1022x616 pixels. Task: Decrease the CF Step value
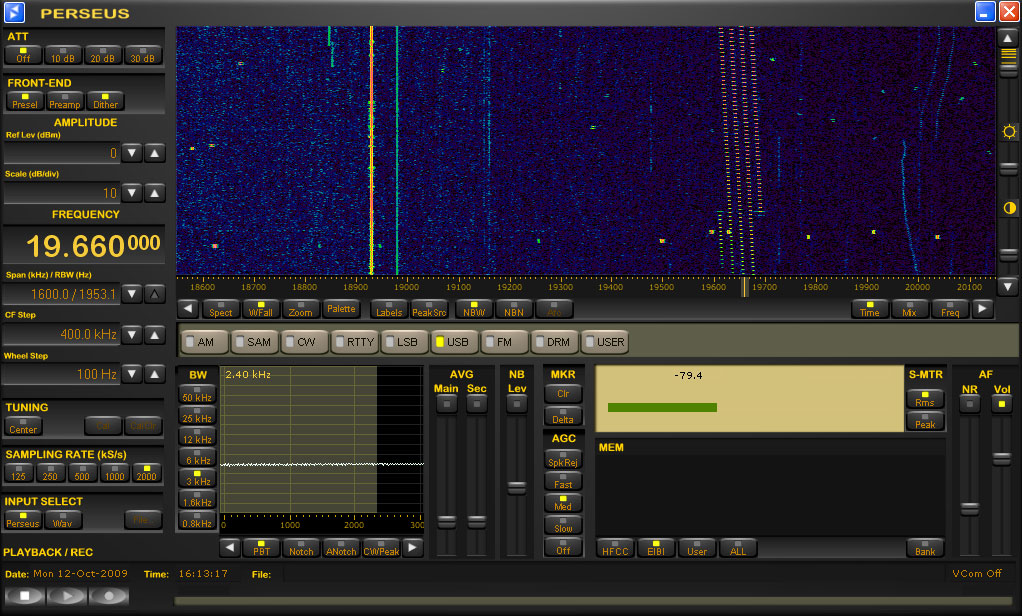132,335
